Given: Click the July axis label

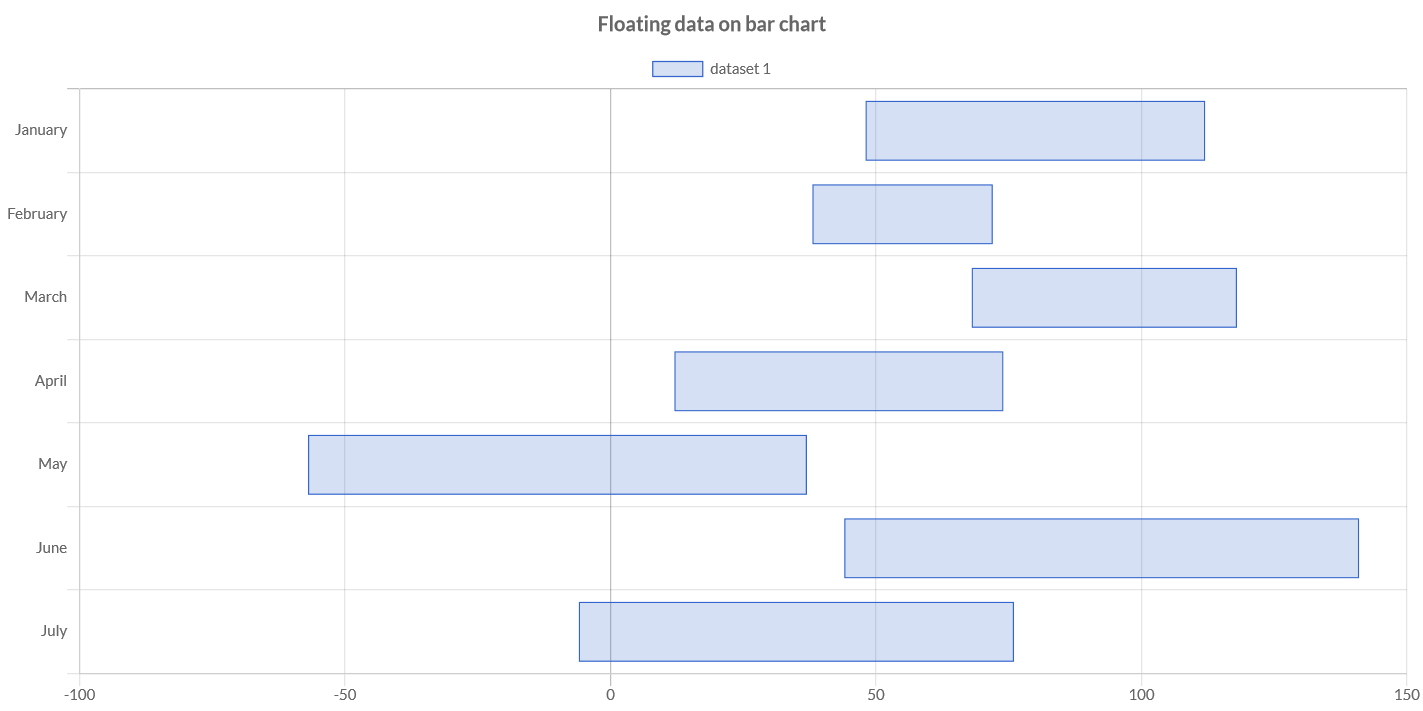Looking at the screenshot, I should click(x=54, y=631).
